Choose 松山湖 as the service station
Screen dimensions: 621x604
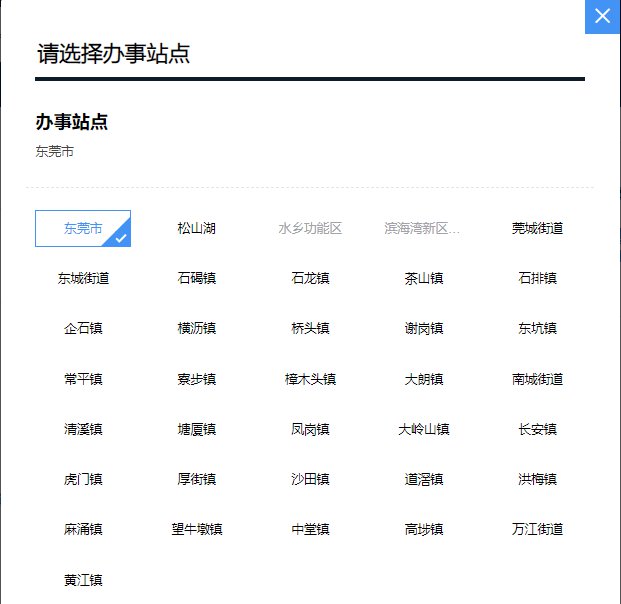(196, 229)
